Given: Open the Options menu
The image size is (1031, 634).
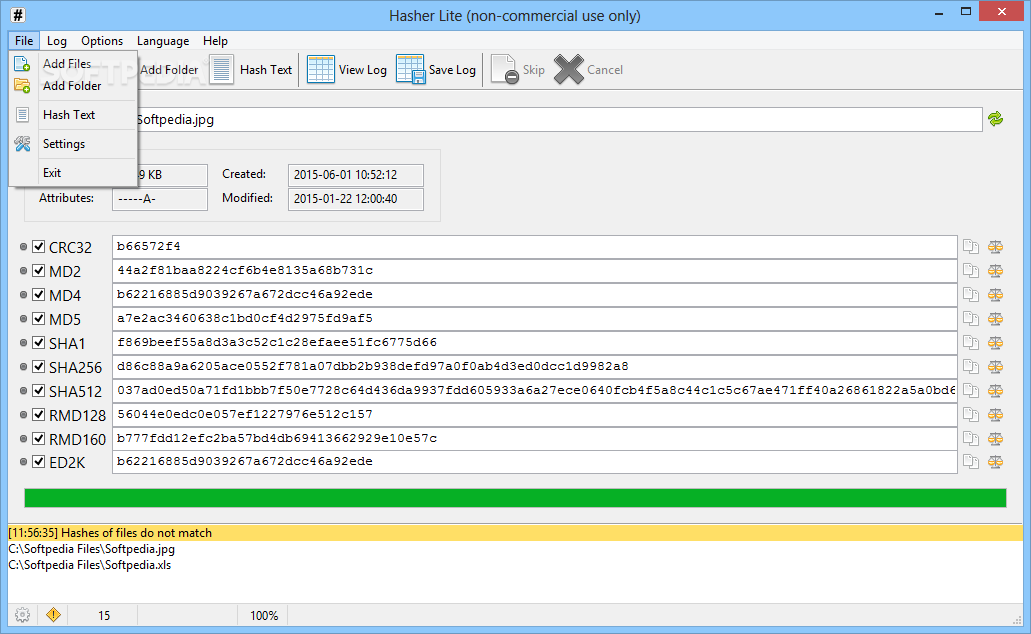Looking at the screenshot, I should [x=102, y=41].
